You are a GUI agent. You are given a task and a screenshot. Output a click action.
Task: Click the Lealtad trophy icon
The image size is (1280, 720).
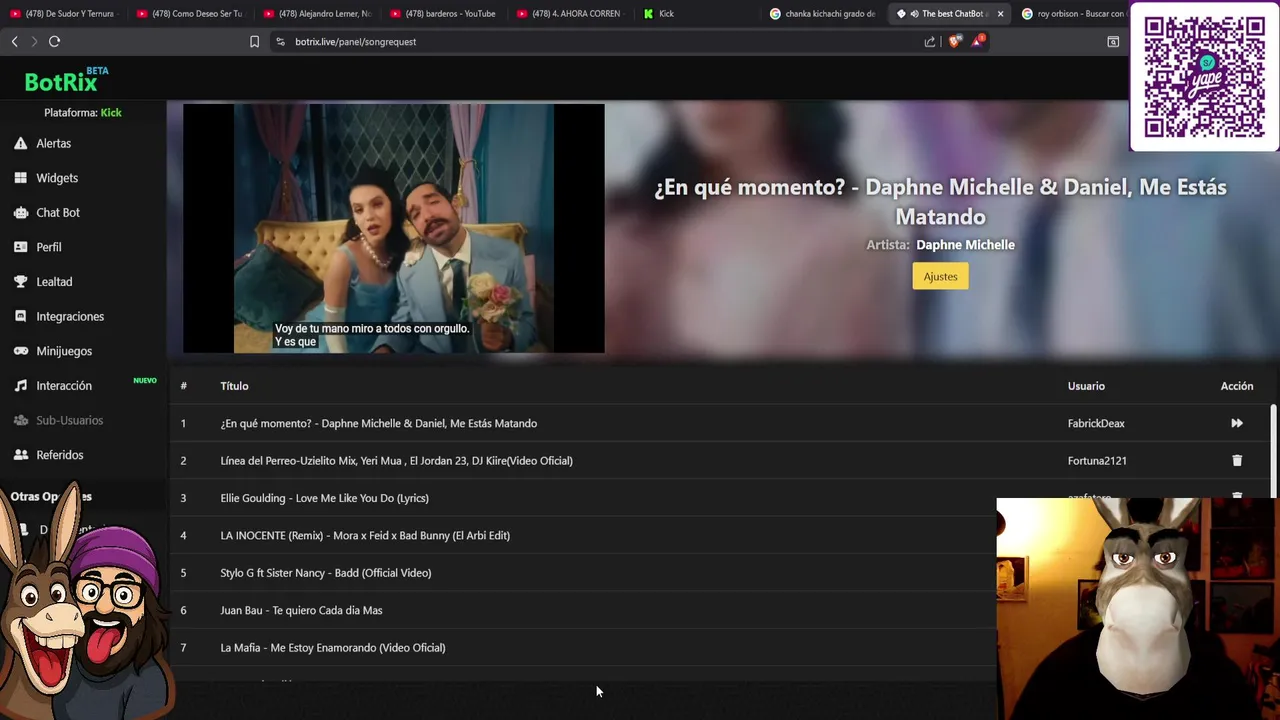tap(20, 282)
